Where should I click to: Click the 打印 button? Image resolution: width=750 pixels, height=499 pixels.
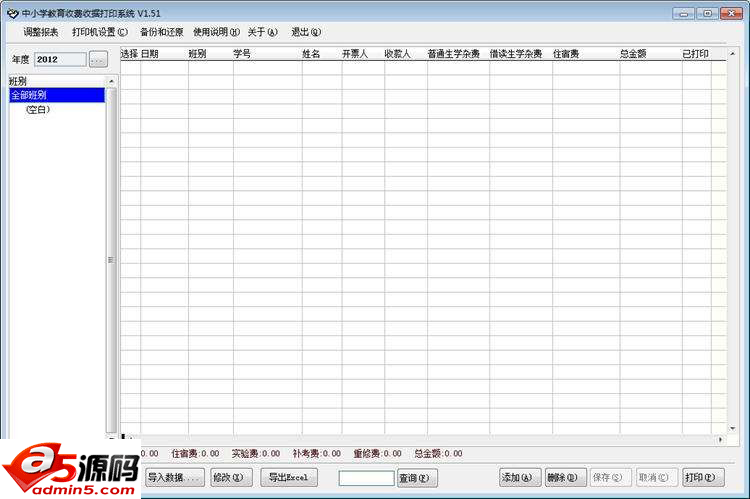pos(703,477)
